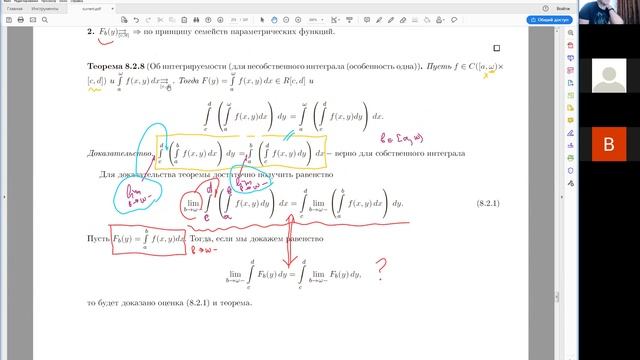
Task: Select the current pdf document tab
Action: [91, 9]
